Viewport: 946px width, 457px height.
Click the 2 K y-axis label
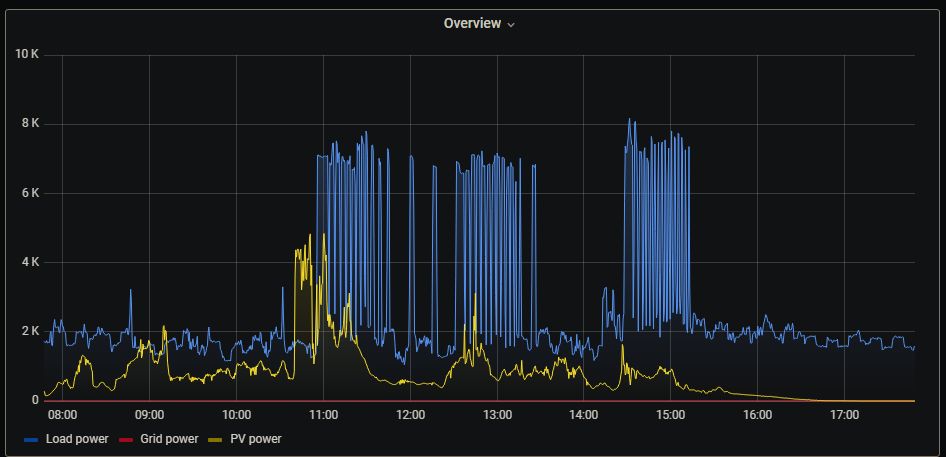click(x=30, y=331)
